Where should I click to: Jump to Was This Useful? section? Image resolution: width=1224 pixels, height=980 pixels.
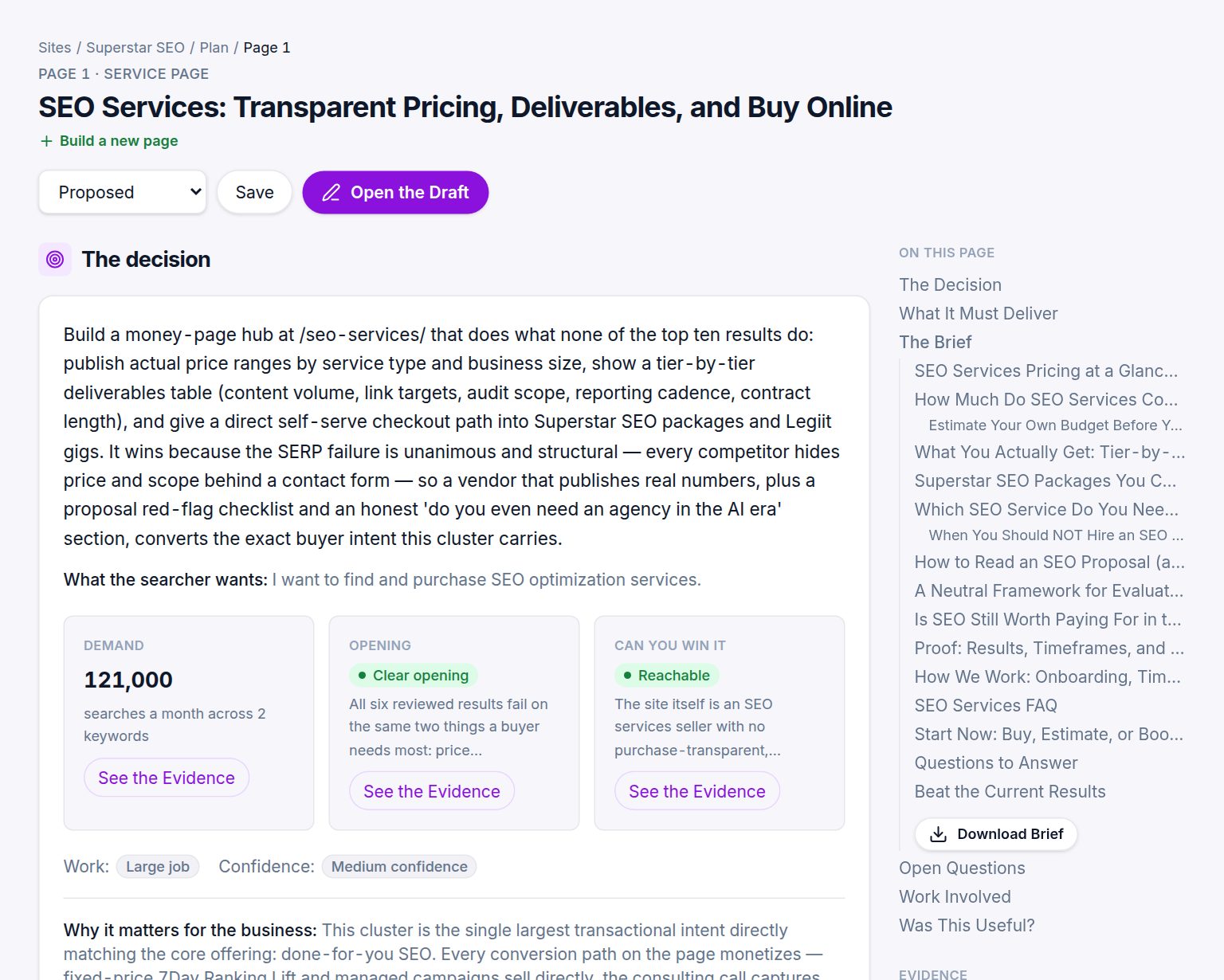click(967, 926)
